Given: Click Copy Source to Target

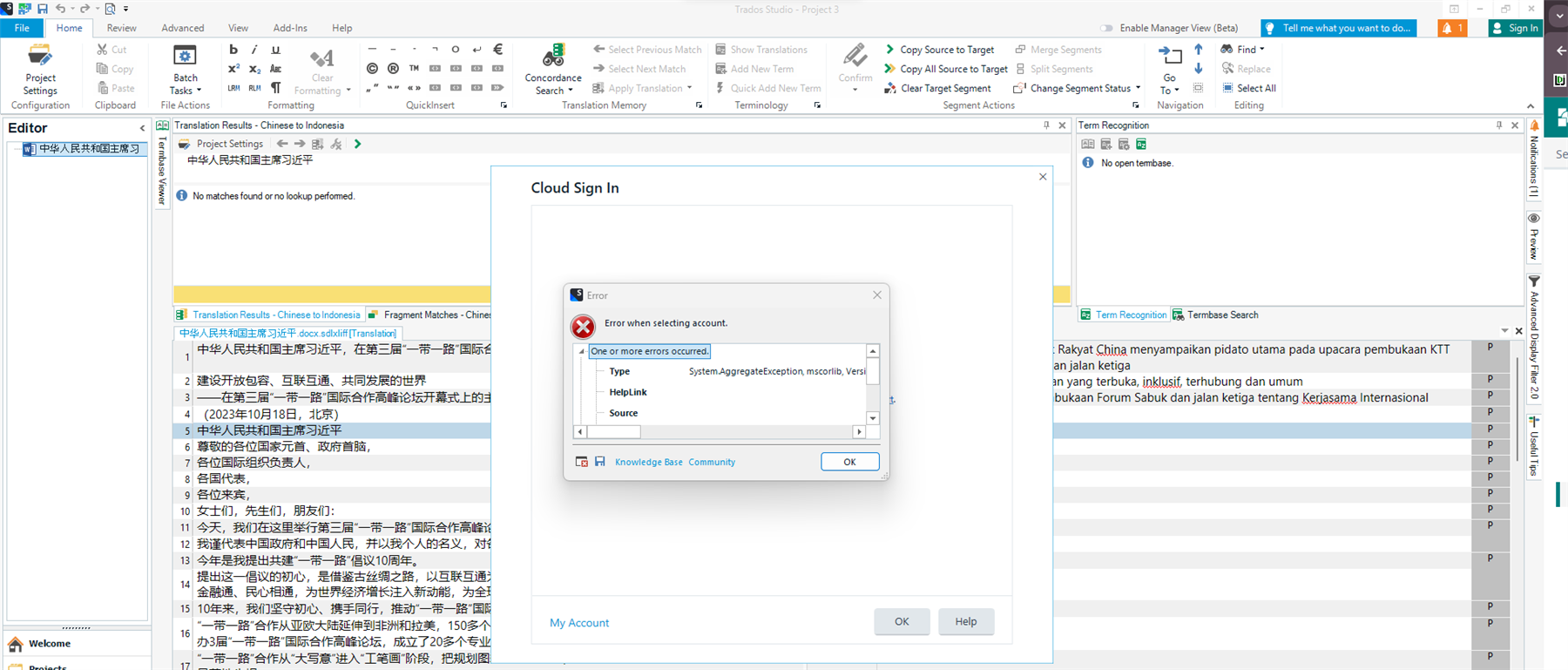Looking at the screenshot, I should click(939, 50).
